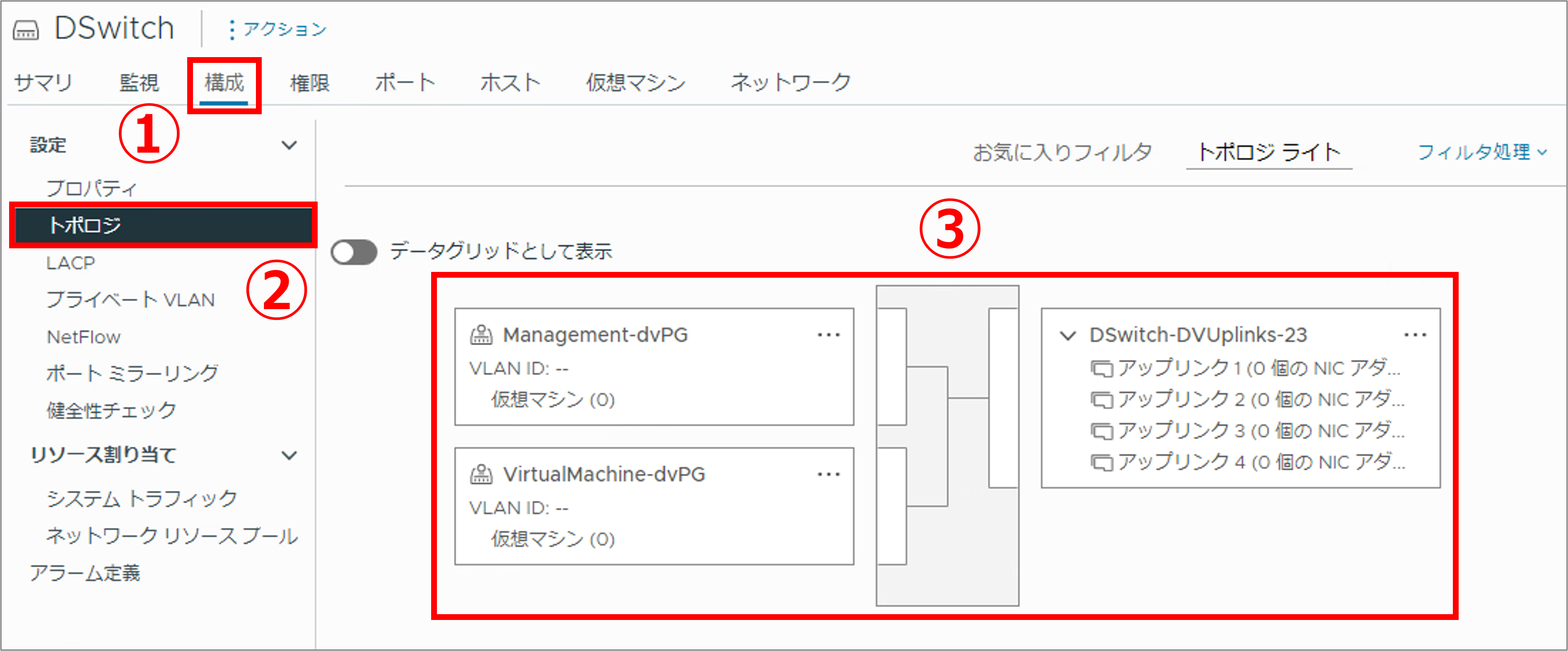This screenshot has height=651, width=1568.
Task: Select お気に入りフィルタ tab
Action: pyautogui.click(x=1062, y=152)
